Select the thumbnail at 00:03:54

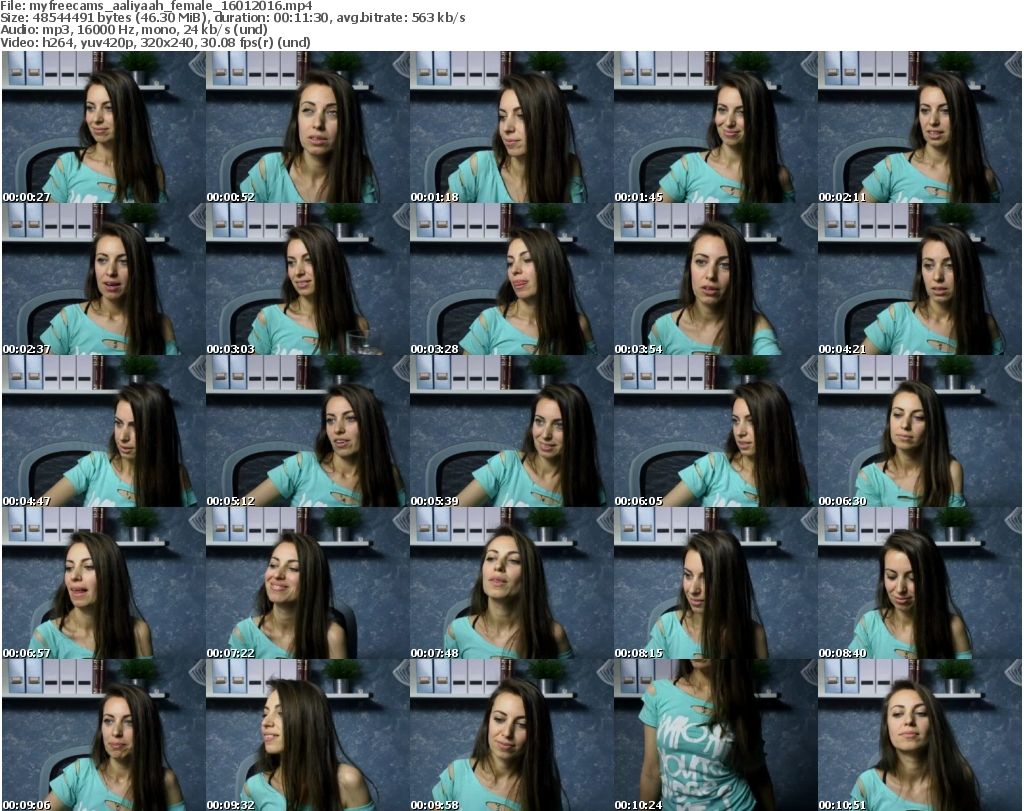pos(715,279)
